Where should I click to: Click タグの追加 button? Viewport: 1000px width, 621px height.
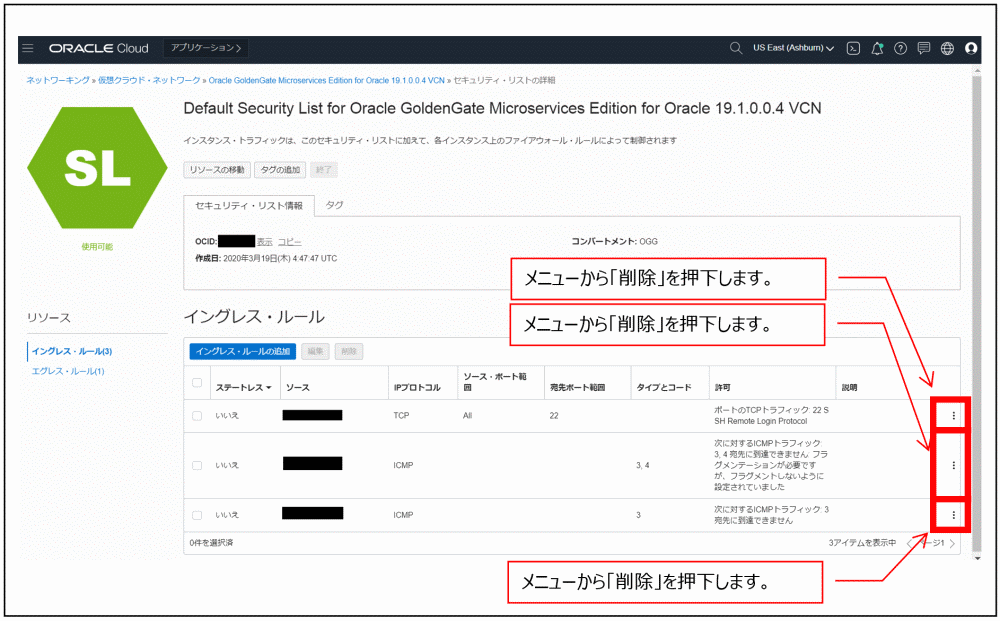[x=280, y=170]
